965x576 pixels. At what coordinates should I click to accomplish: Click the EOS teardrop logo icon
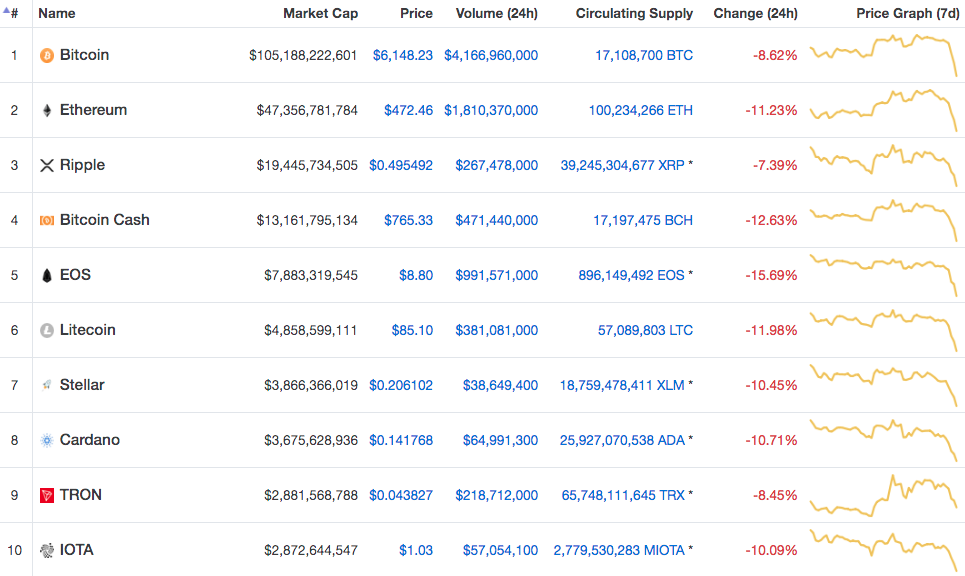coord(46,276)
